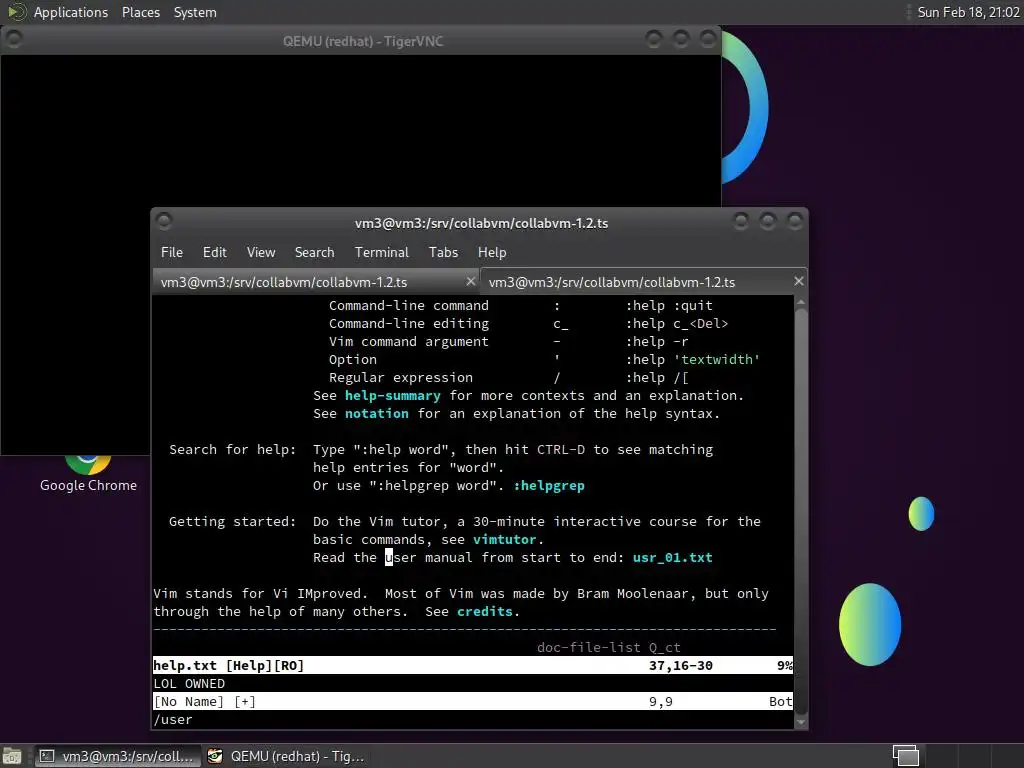
Task: Click the 'textwidth' option text
Action: (x=716, y=360)
